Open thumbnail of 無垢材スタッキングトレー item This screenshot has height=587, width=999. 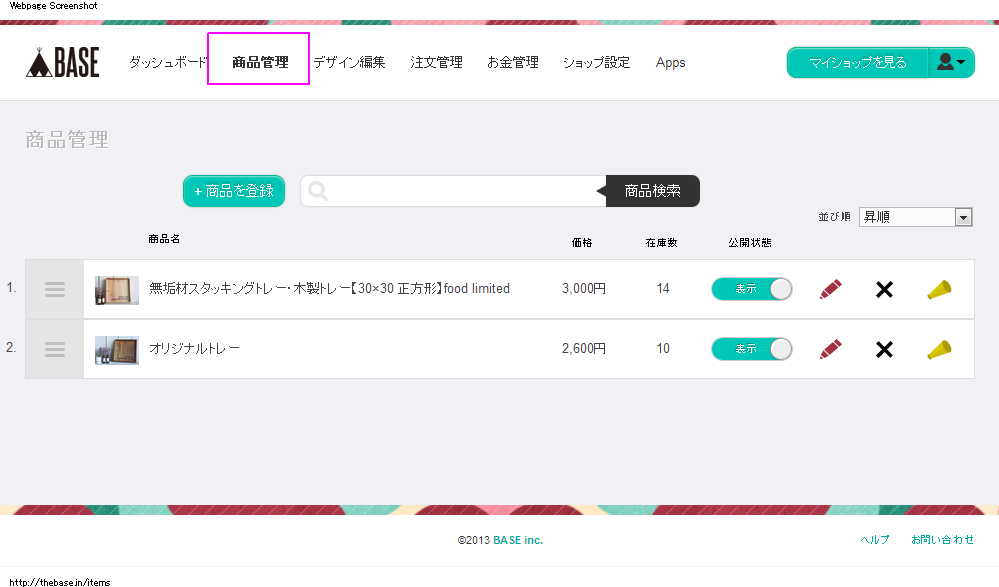117,290
